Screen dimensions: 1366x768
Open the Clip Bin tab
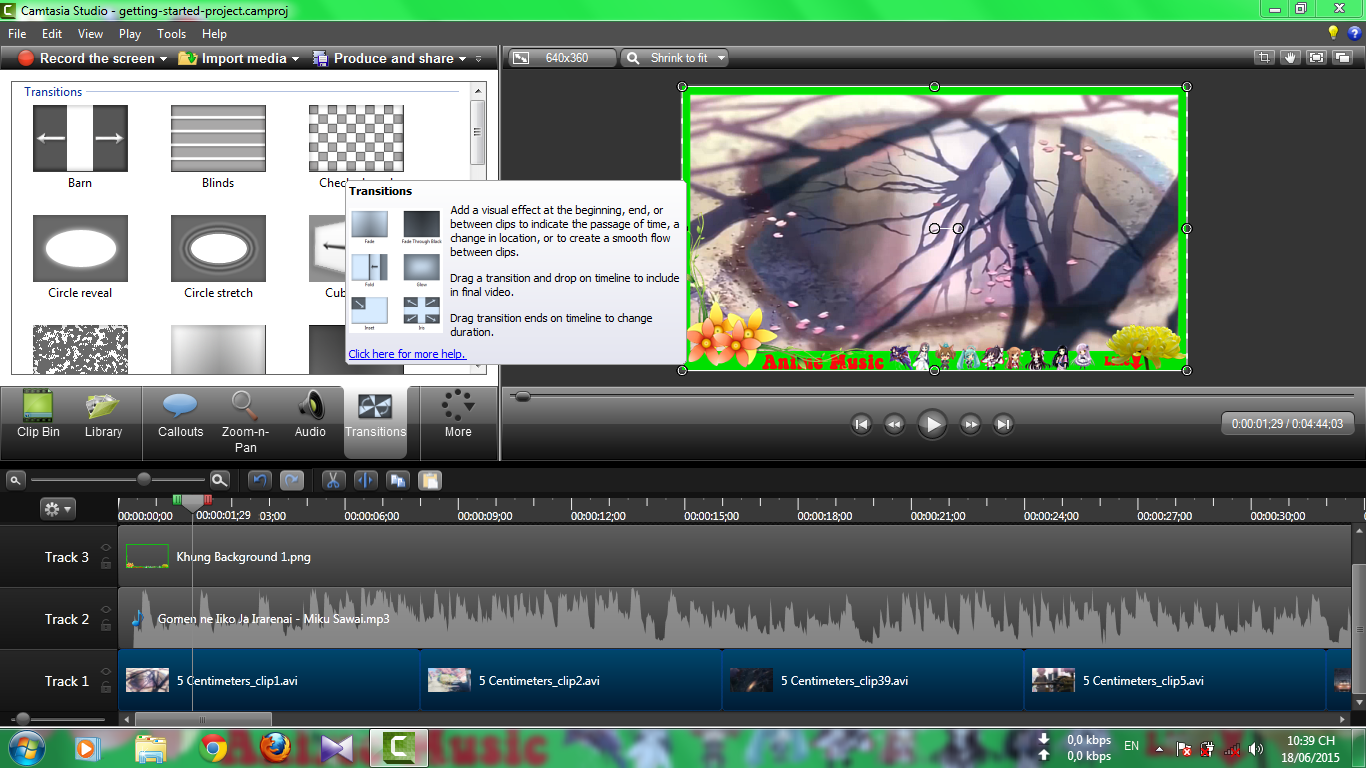(x=38, y=417)
